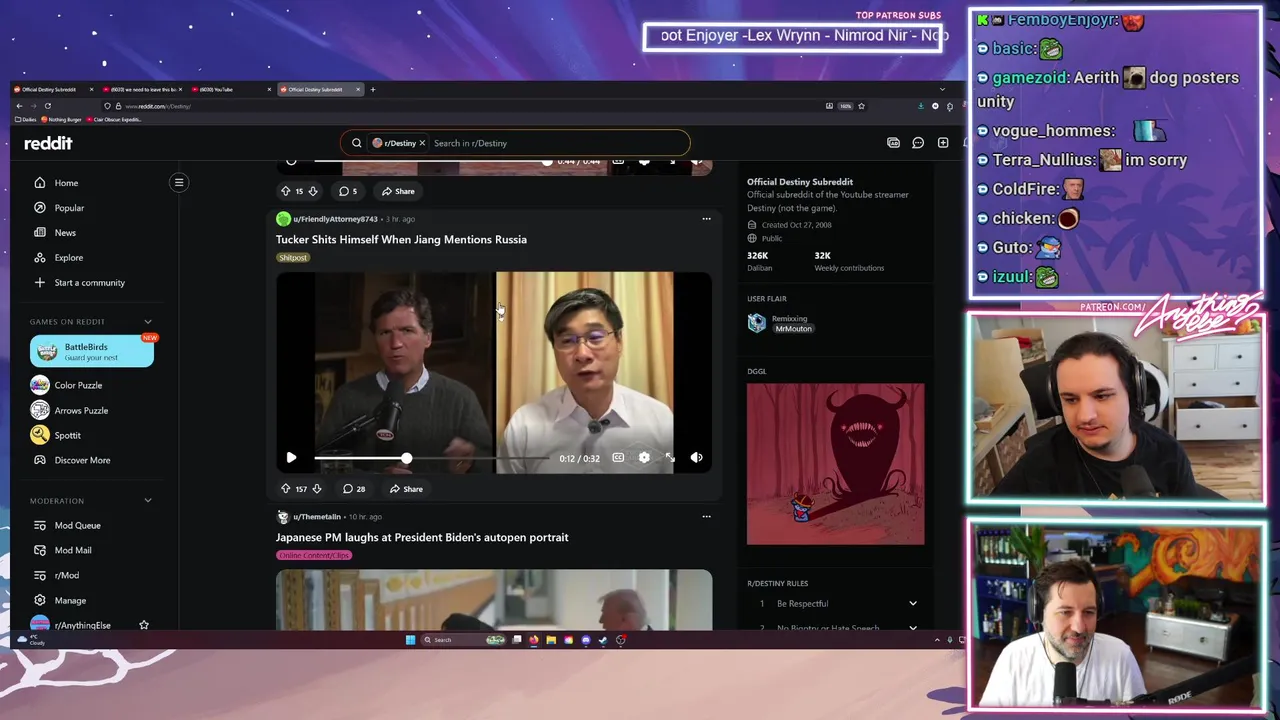Upvote the post with 15 votes

(285, 191)
